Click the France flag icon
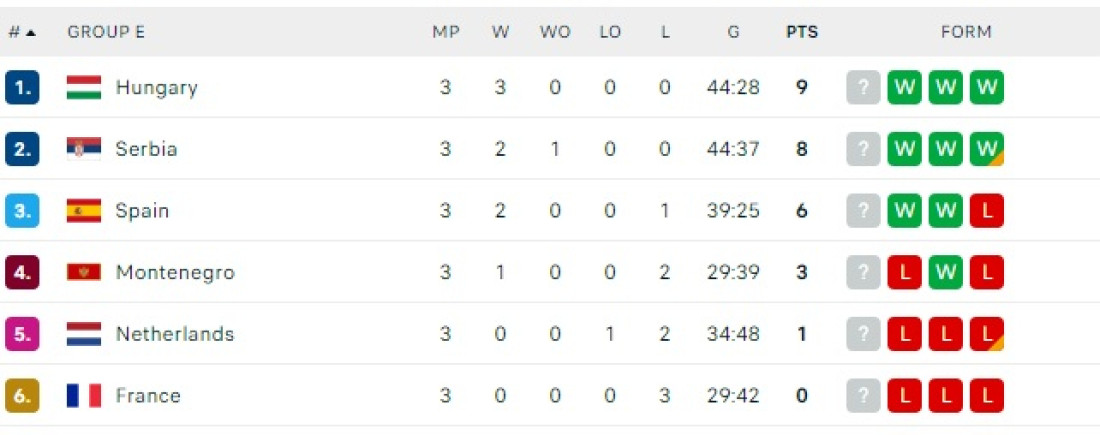This screenshot has height=435, width=1100. coord(84,396)
